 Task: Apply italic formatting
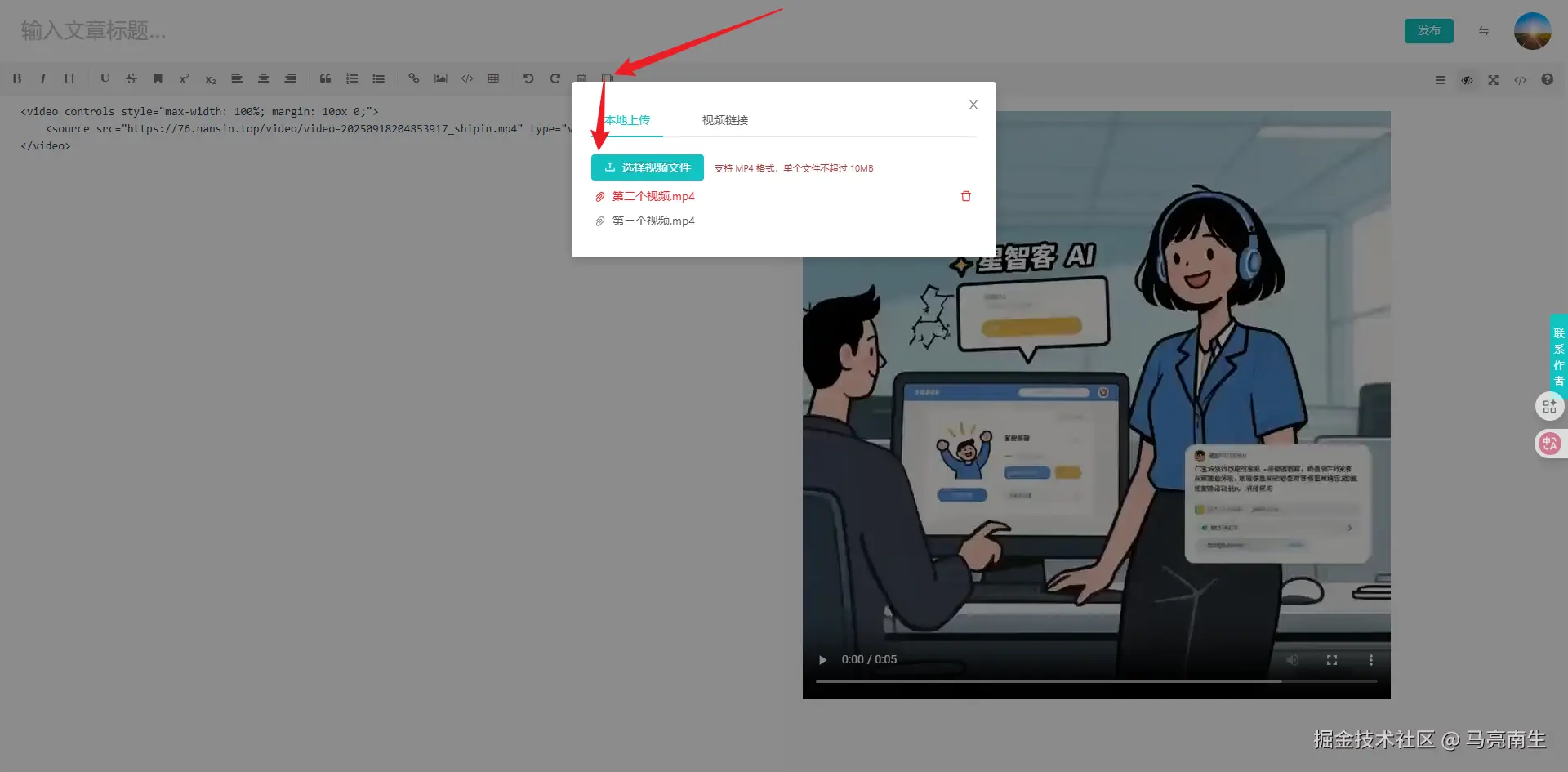click(42, 79)
